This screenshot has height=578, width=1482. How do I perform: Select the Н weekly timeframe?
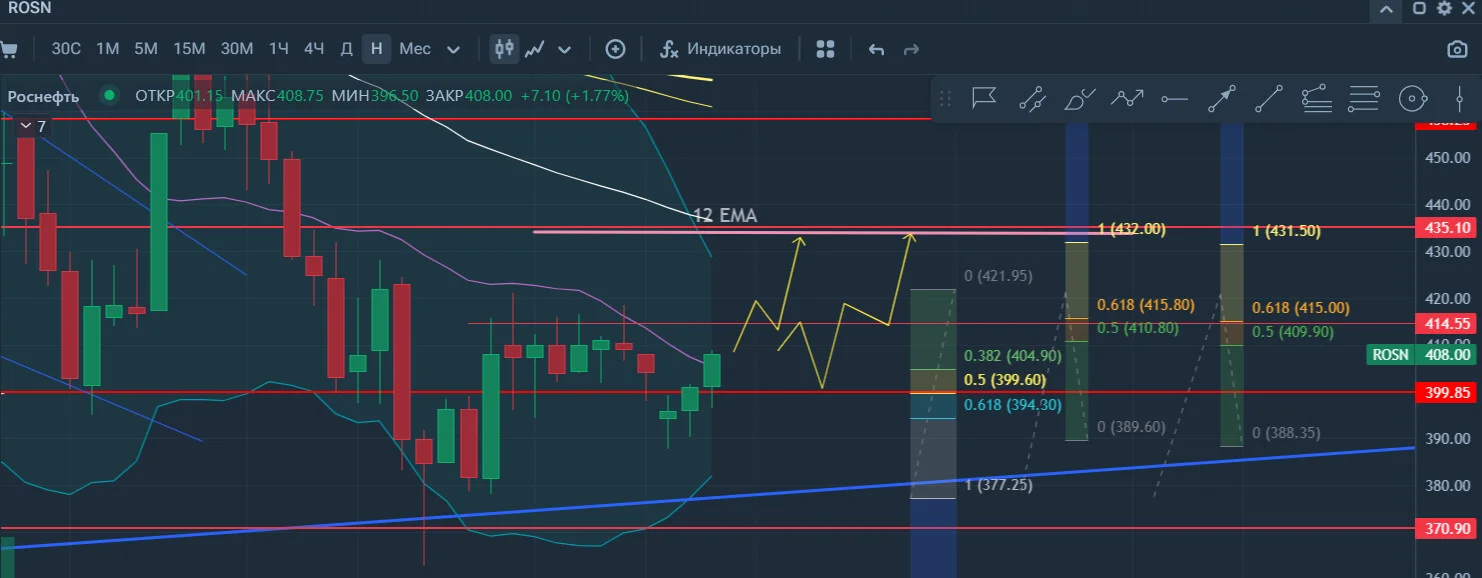pos(376,49)
